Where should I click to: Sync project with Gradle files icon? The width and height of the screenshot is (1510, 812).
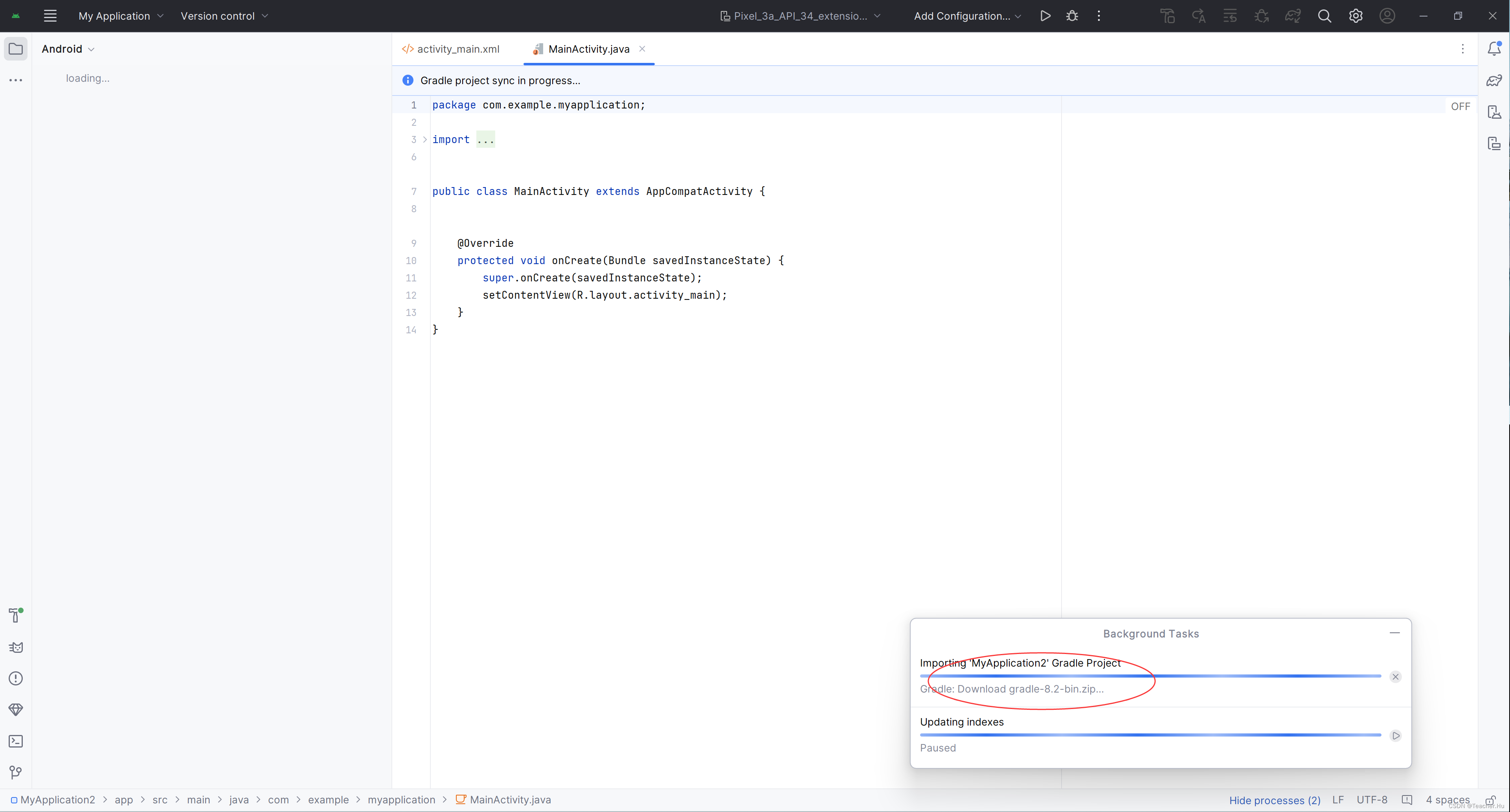[1293, 16]
